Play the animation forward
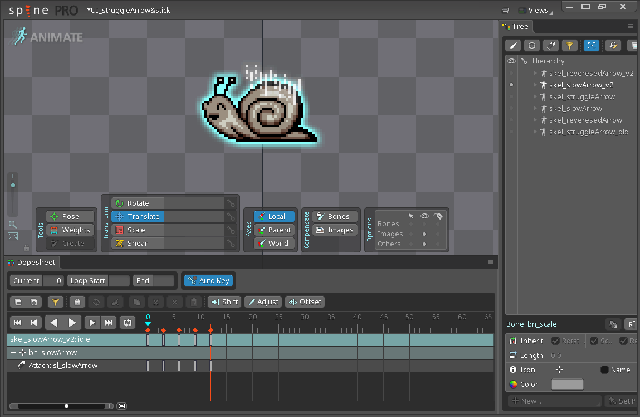Screen dimensions: 640x417 click(72, 323)
